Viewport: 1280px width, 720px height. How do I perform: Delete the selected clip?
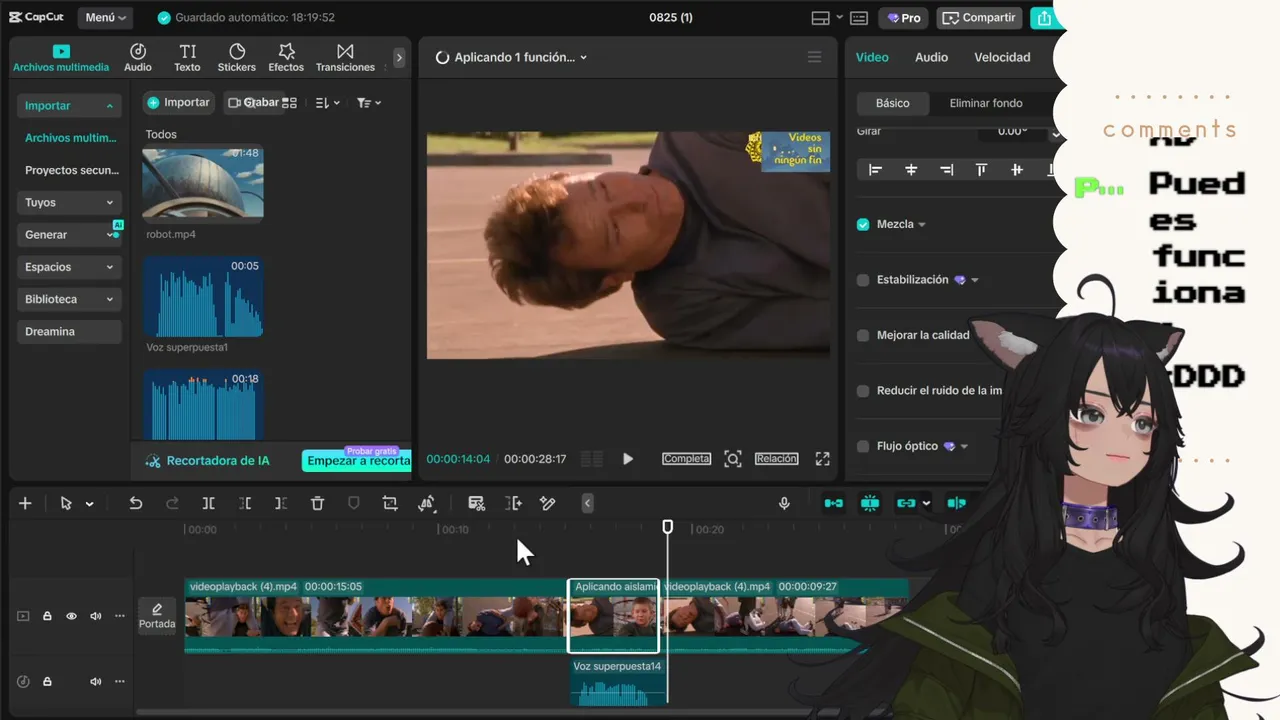tap(317, 503)
